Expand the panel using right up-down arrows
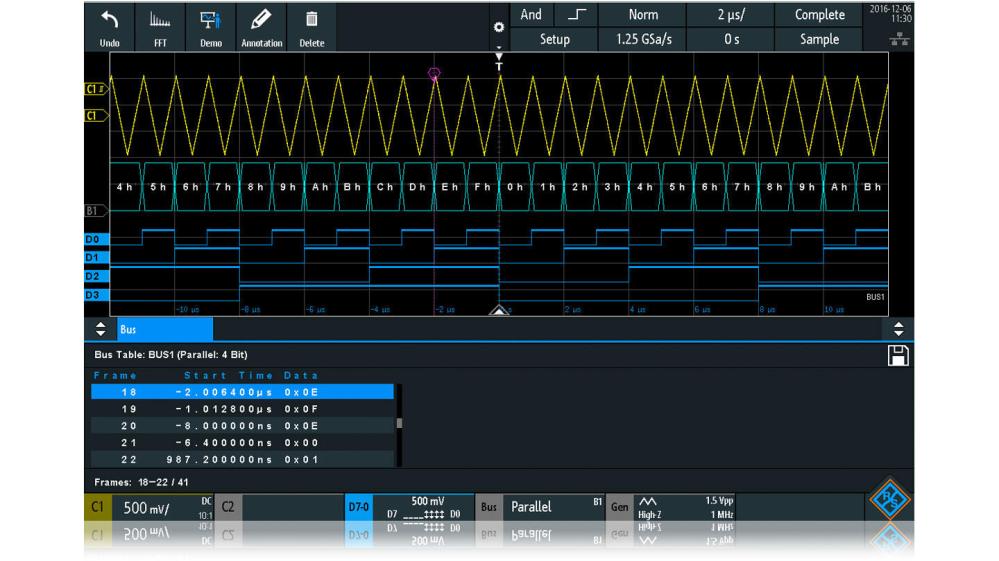 898,328
